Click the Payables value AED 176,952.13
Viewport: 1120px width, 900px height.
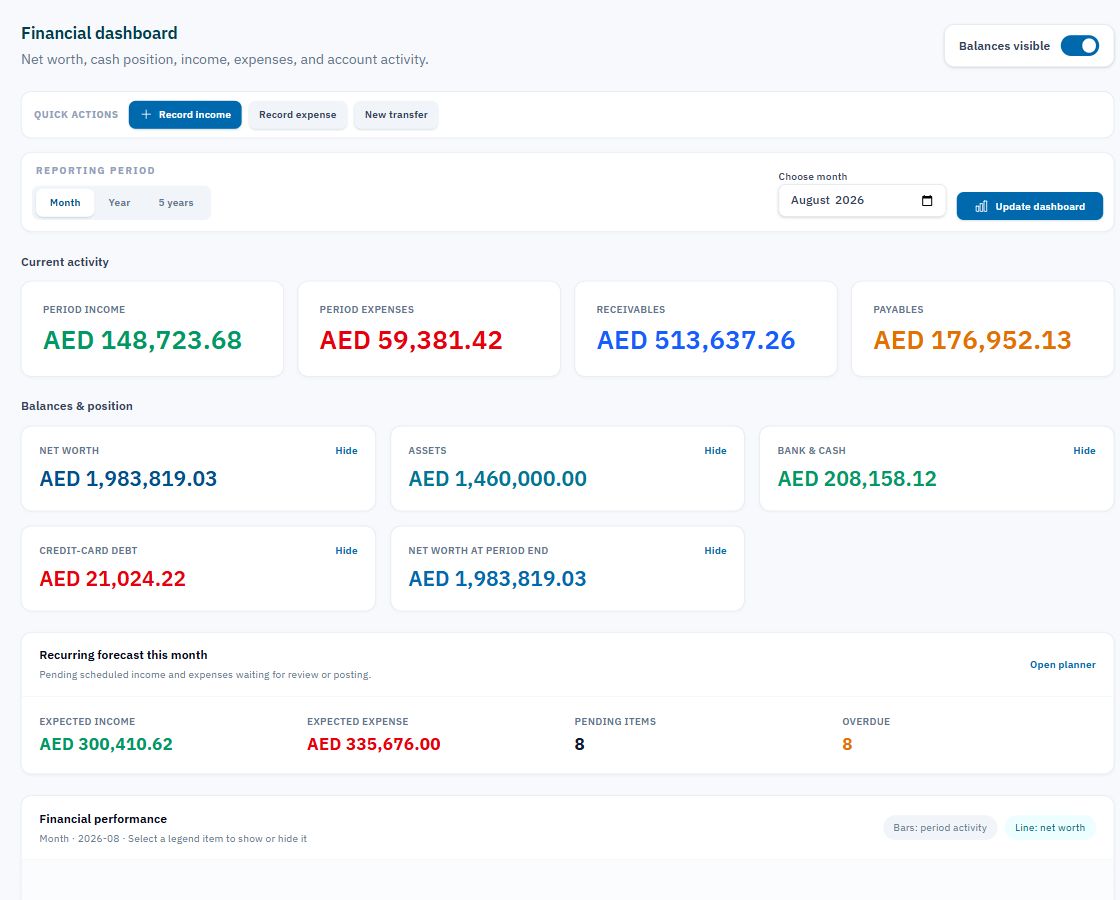click(x=972, y=341)
